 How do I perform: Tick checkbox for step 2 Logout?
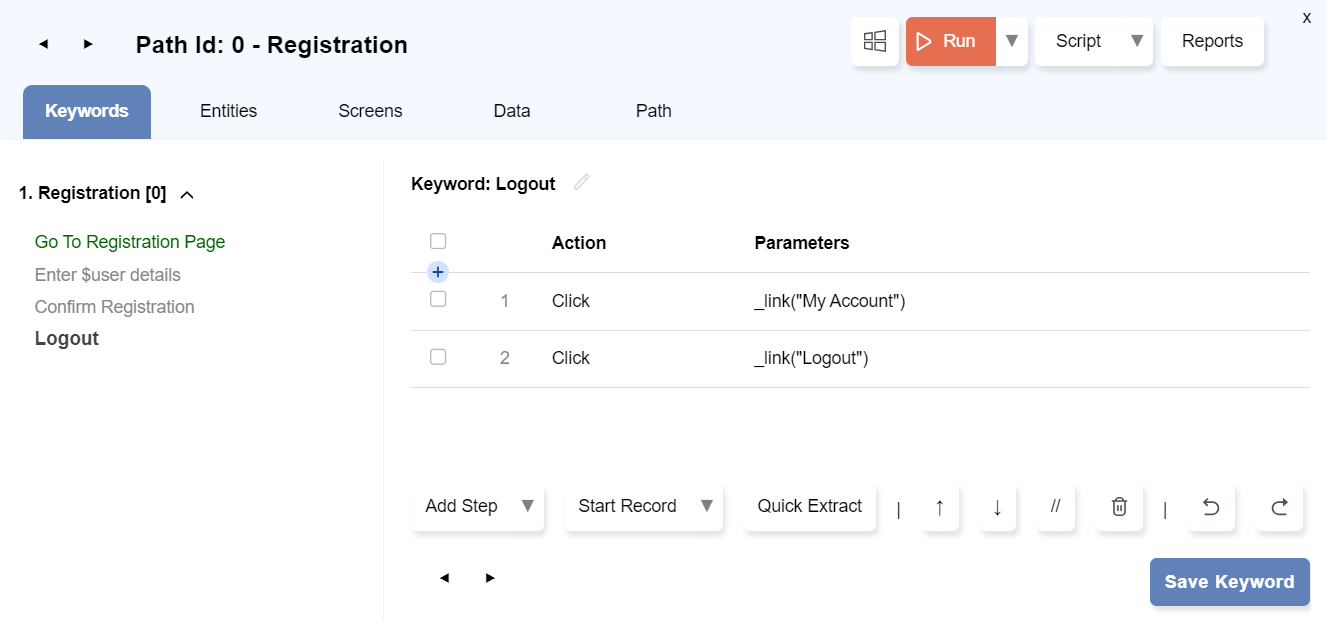pos(438,357)
